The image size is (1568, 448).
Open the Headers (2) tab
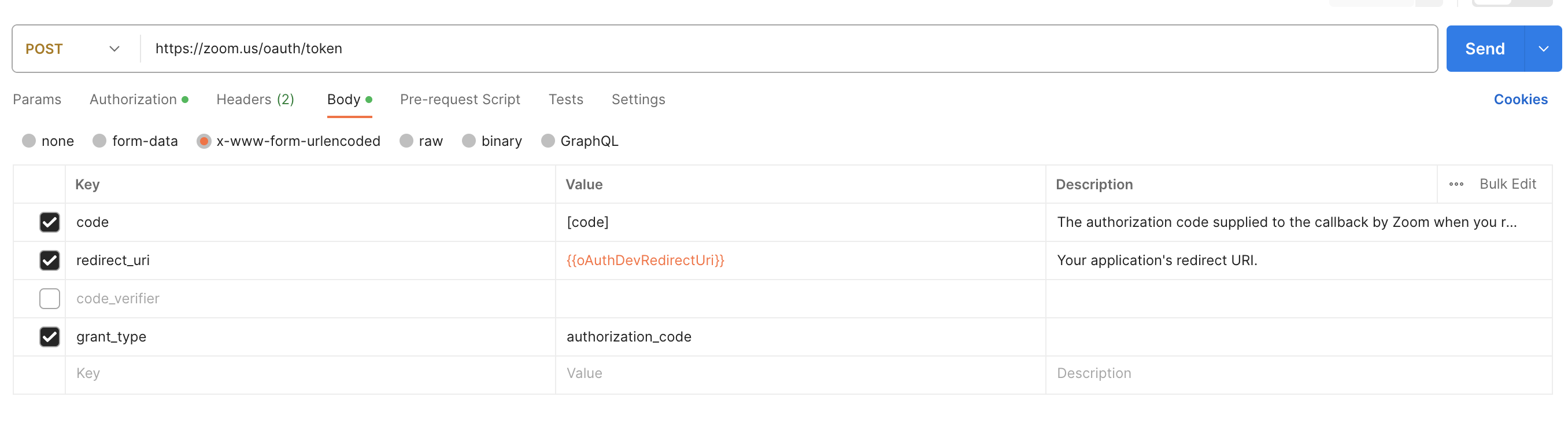pyautogui.click(x=255, y=100)
